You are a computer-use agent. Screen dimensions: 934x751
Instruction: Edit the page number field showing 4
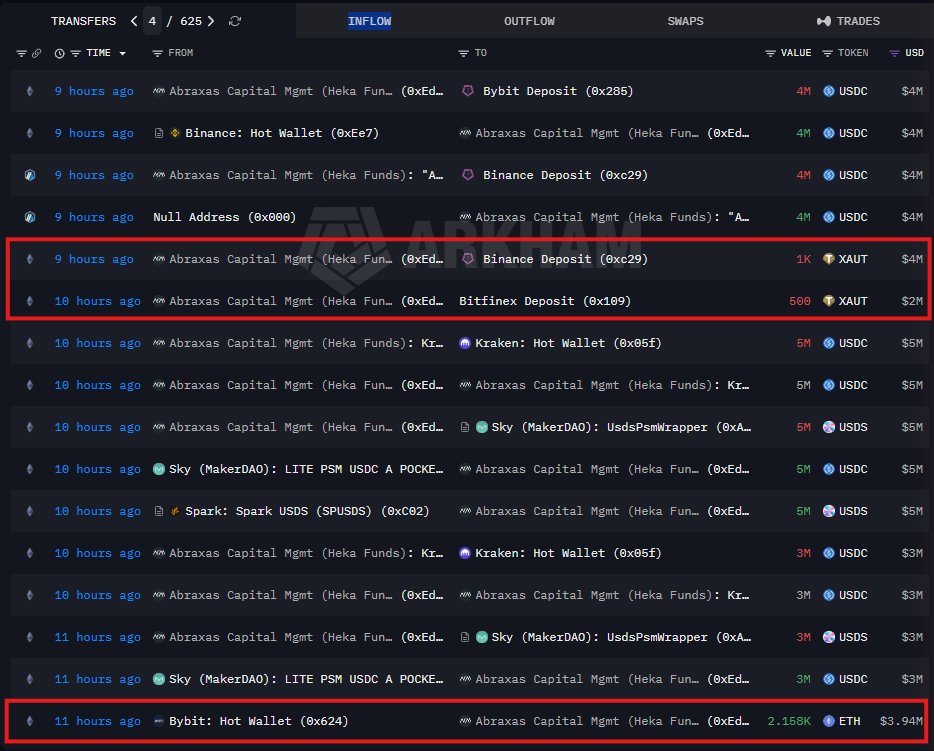point(152,21)
